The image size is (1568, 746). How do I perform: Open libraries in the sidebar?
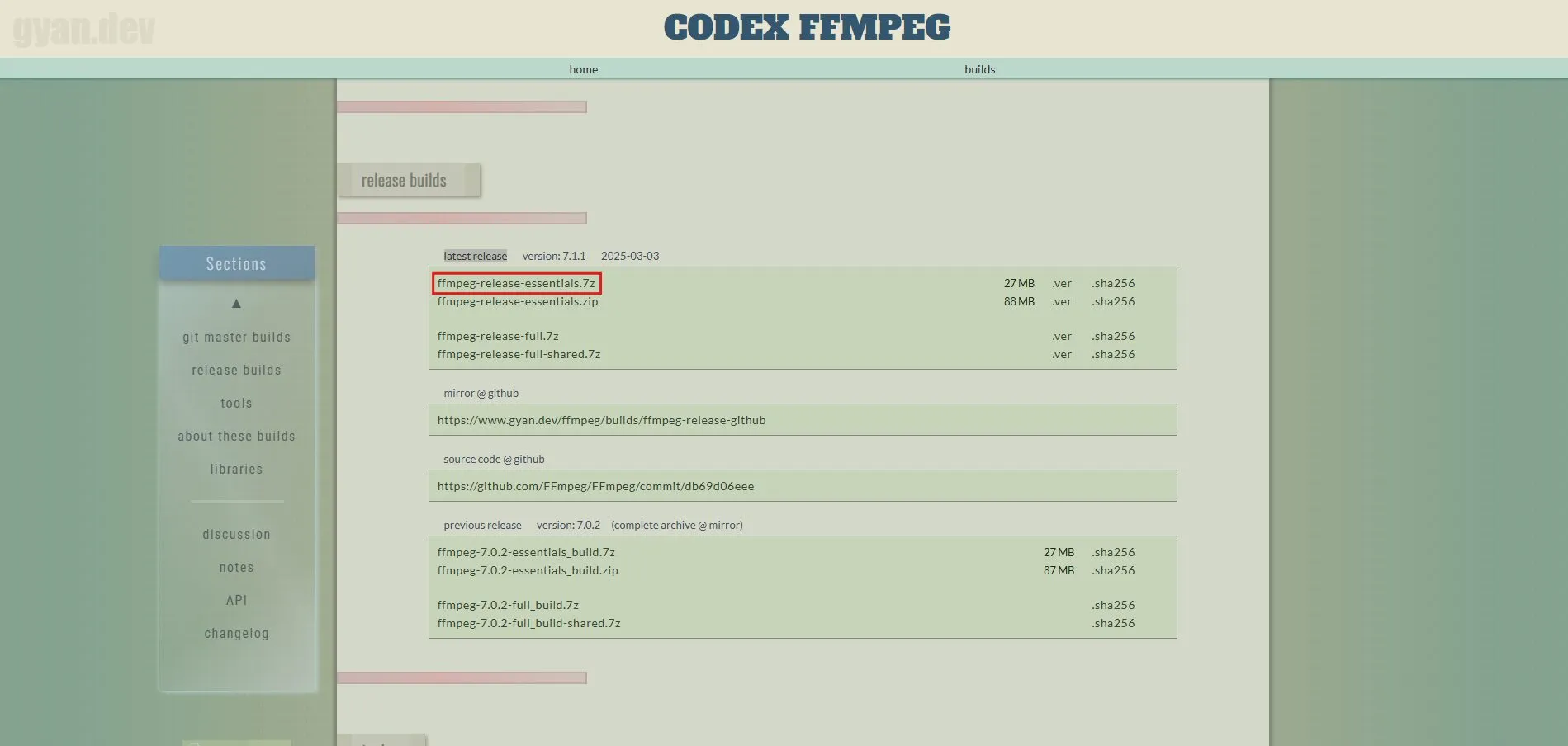click(x=237, y=469)
